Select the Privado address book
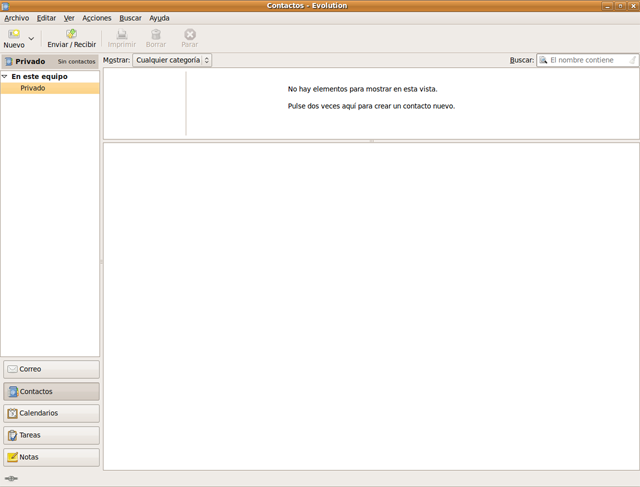Screen dimensions: 640x487 tap(32, 88)
